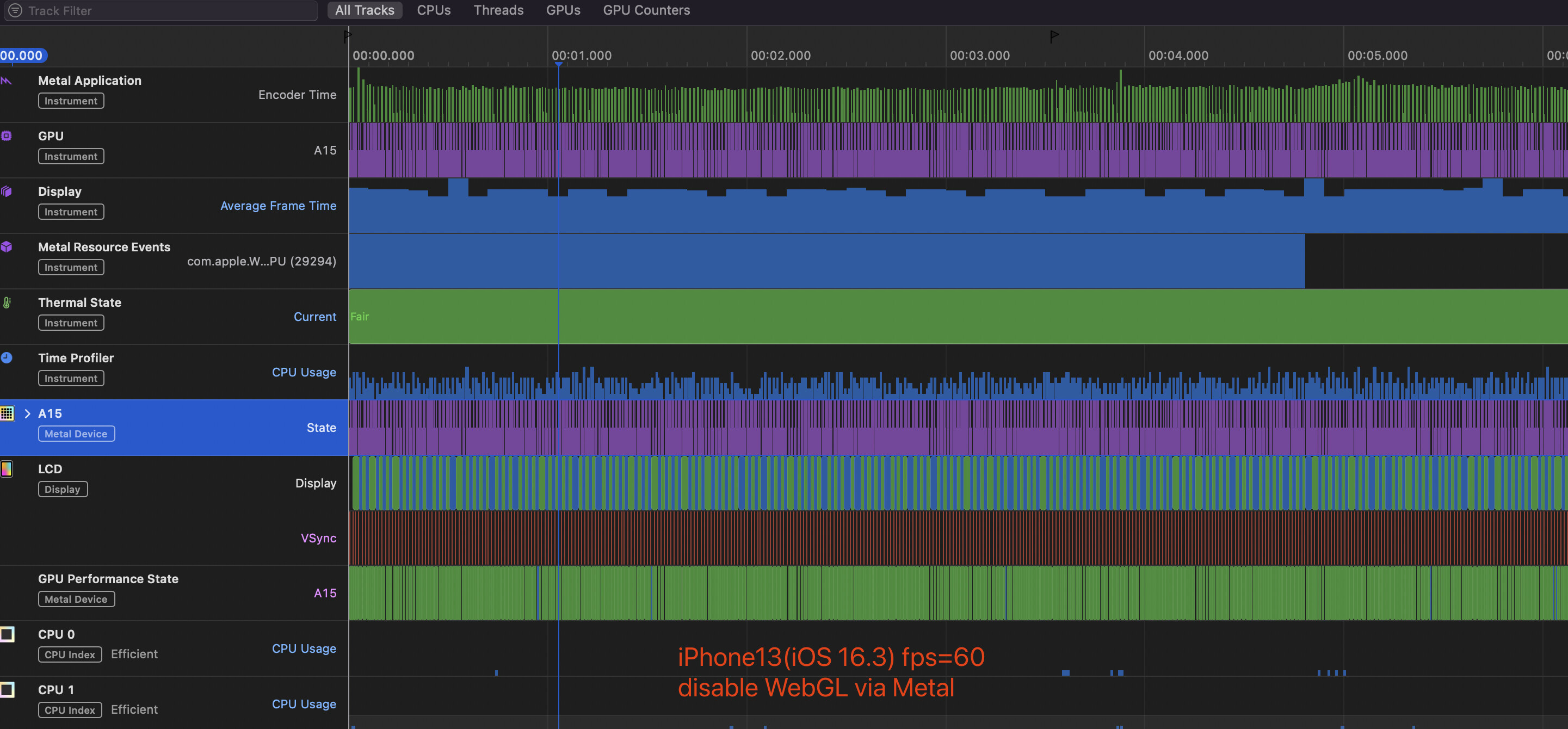Switch to the Threads tab

coord(498,10)
